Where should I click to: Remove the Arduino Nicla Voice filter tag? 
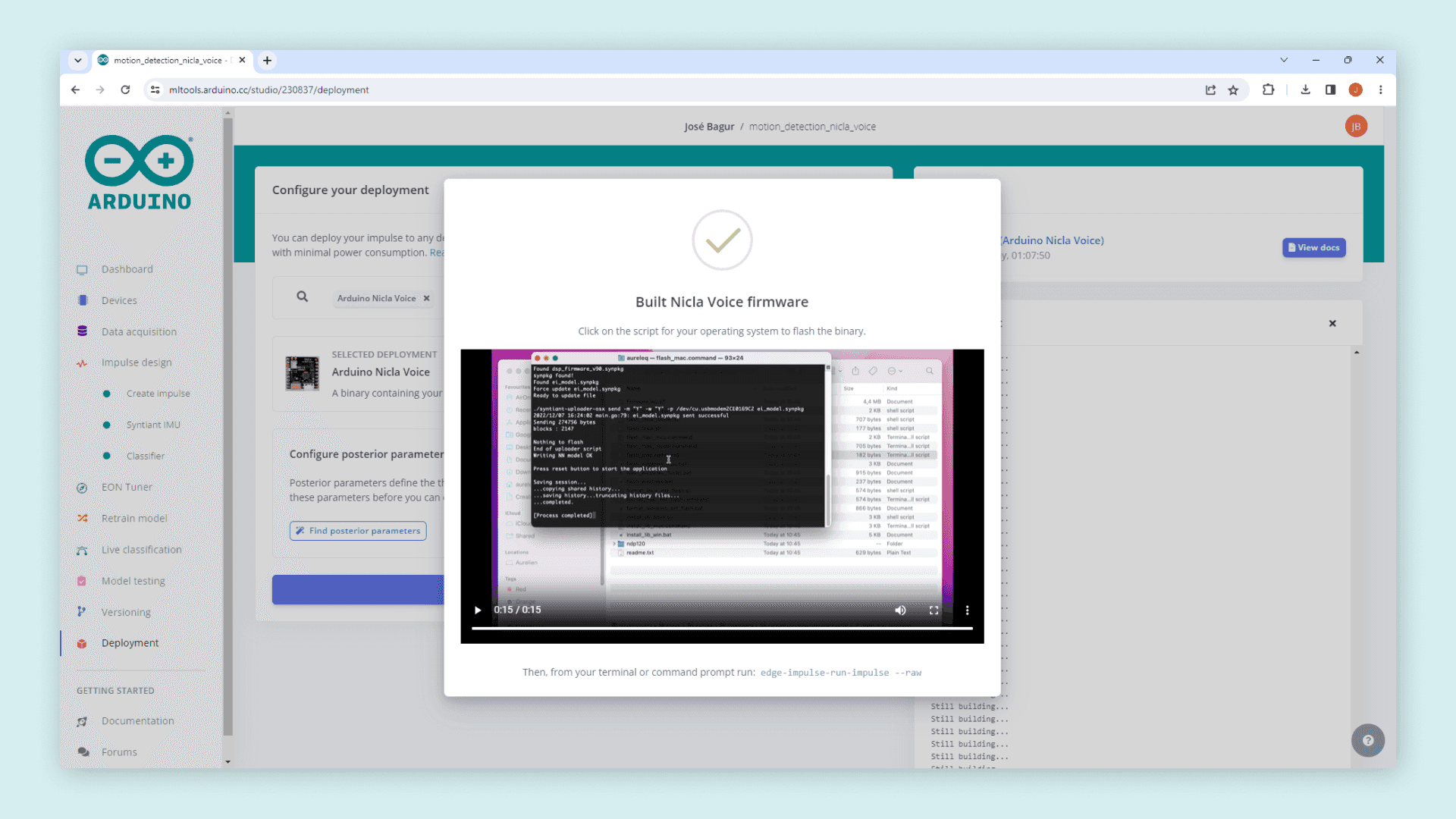click(427, 298)
